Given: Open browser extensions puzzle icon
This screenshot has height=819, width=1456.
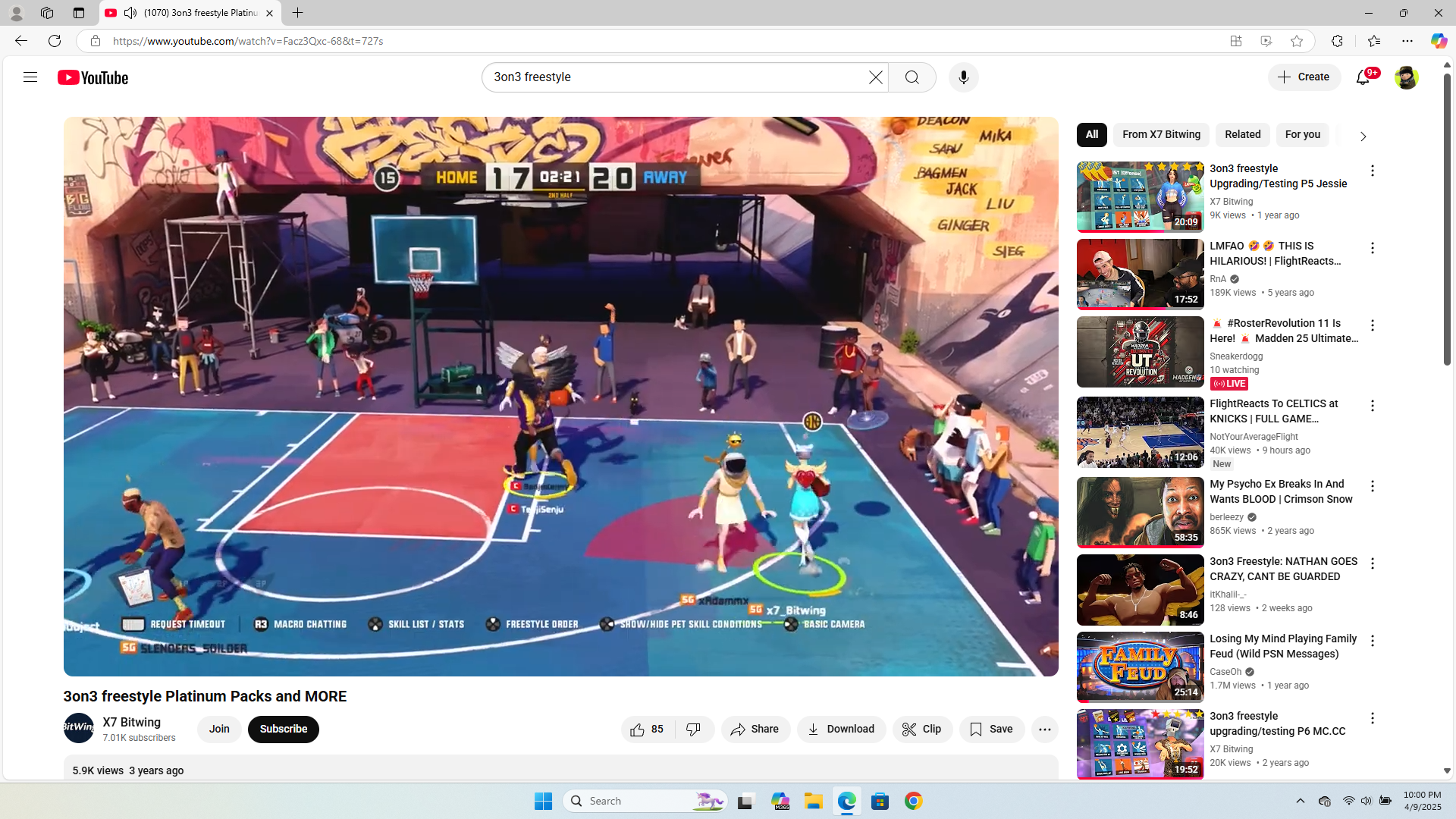Looking at the screenshot, I should [x=1337, y=41].
